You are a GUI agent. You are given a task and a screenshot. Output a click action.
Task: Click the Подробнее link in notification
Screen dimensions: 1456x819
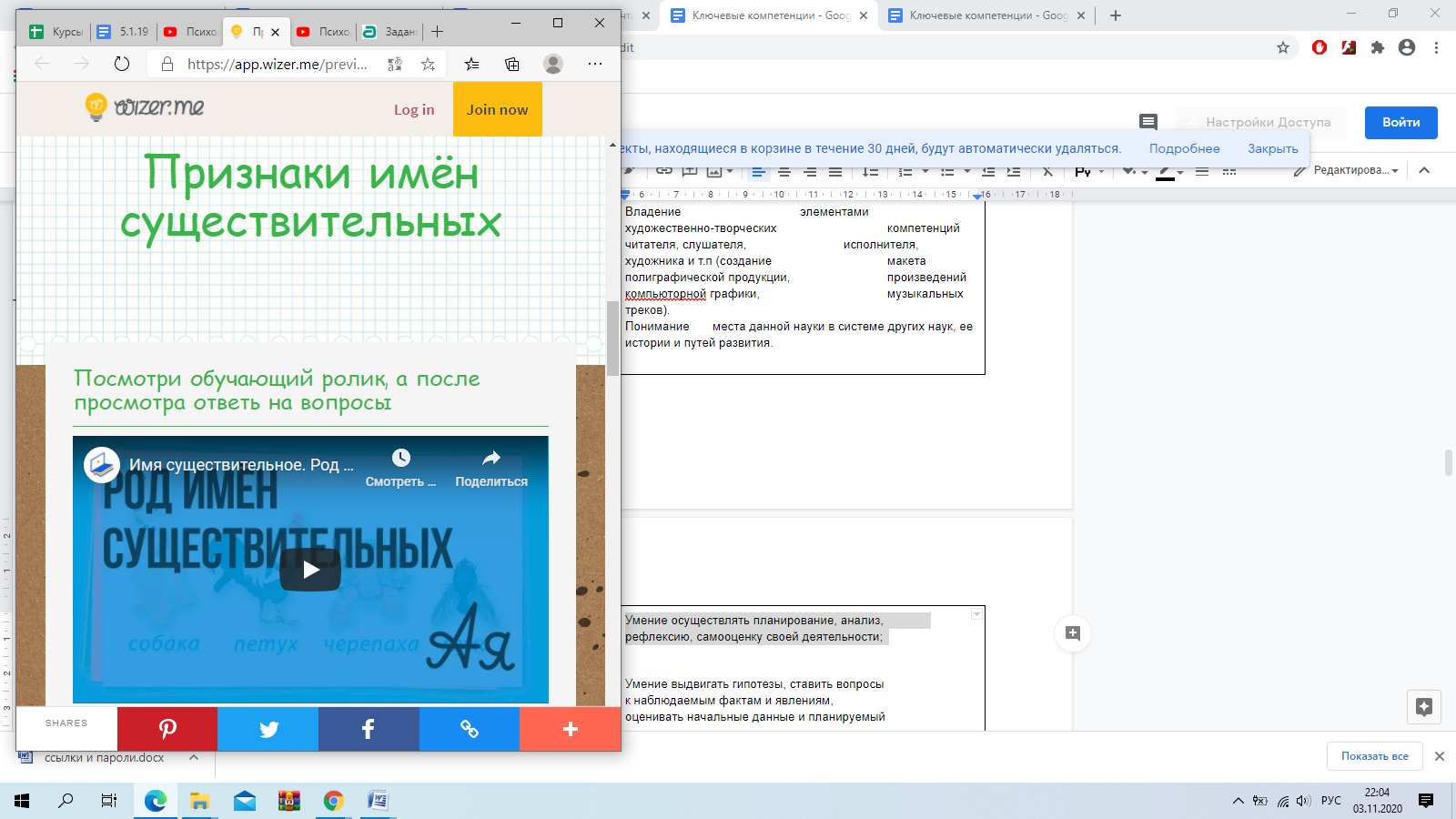(x=1184, y=148)
